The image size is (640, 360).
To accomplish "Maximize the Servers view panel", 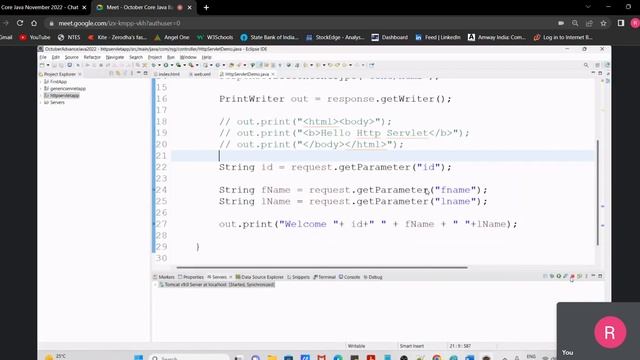I will [600, 276].
